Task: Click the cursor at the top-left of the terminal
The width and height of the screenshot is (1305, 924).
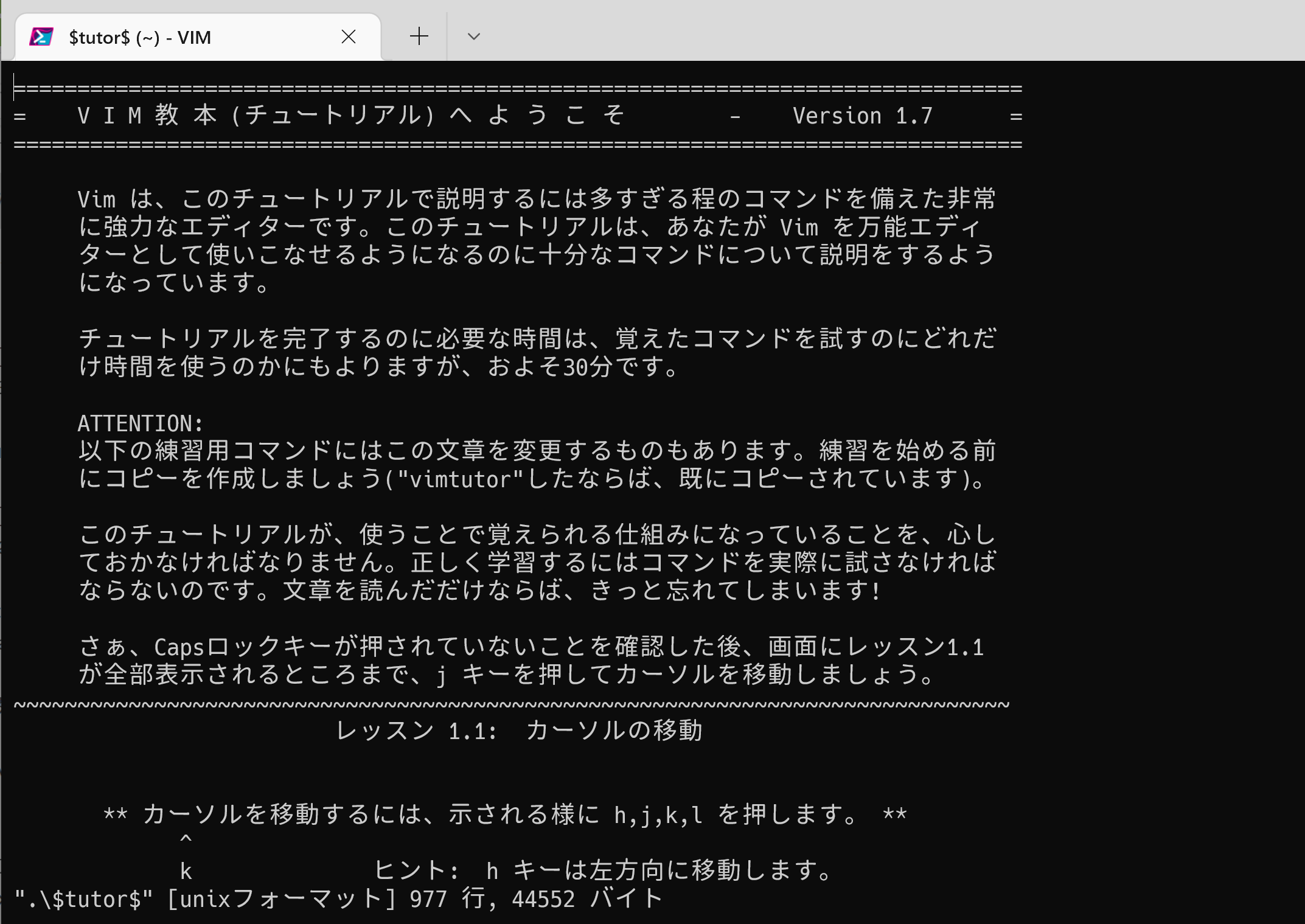Action: [x=15, y=87]
